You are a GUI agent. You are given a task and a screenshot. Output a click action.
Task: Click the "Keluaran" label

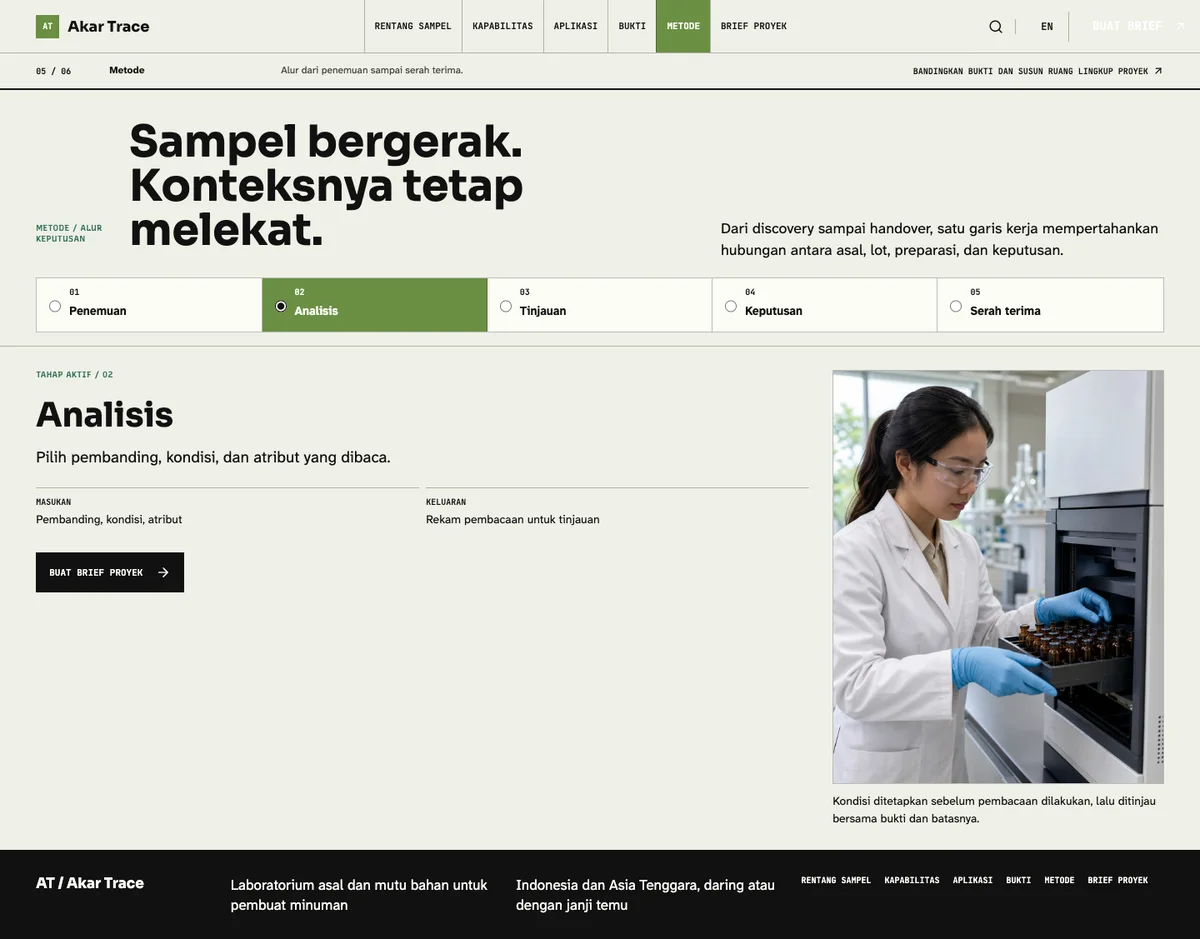point(446,502)
